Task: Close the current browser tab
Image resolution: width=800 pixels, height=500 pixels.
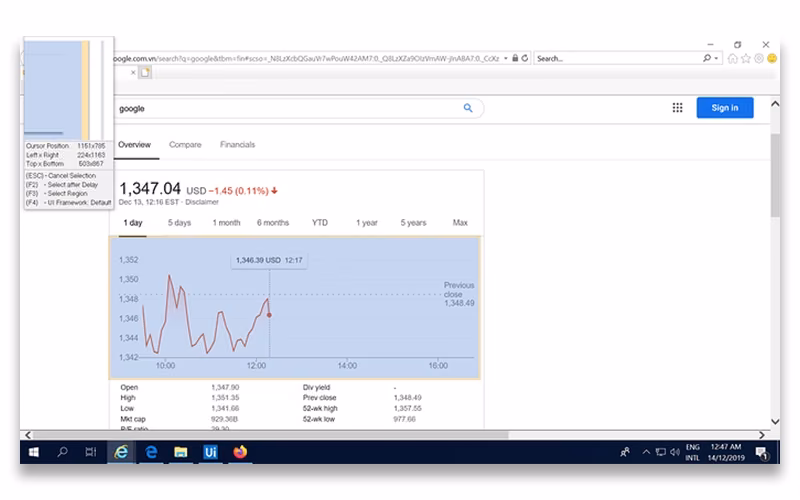Action: coord(133,72)
